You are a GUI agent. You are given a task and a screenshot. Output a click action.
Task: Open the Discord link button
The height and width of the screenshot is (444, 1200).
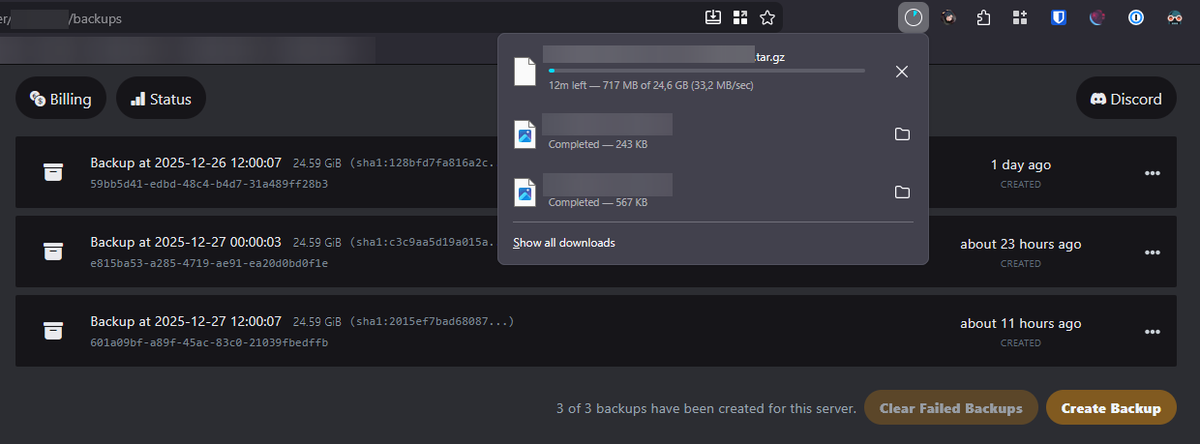point(1126,99)
